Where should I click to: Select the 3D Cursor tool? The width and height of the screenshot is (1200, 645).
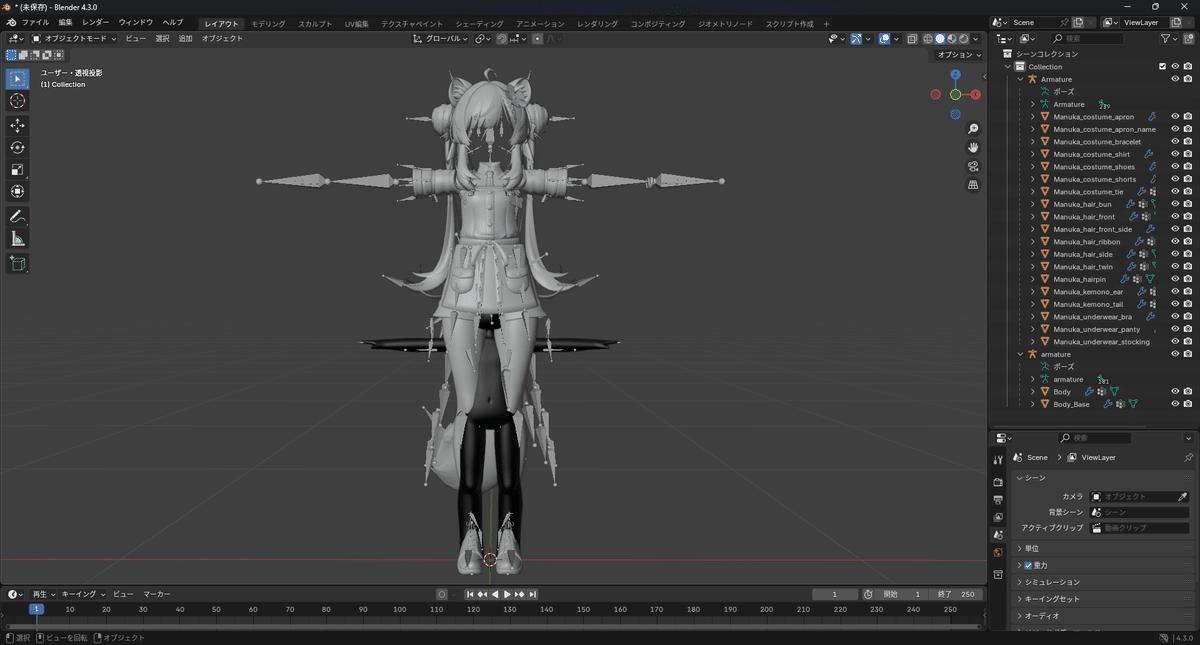[x=17, y=101]
